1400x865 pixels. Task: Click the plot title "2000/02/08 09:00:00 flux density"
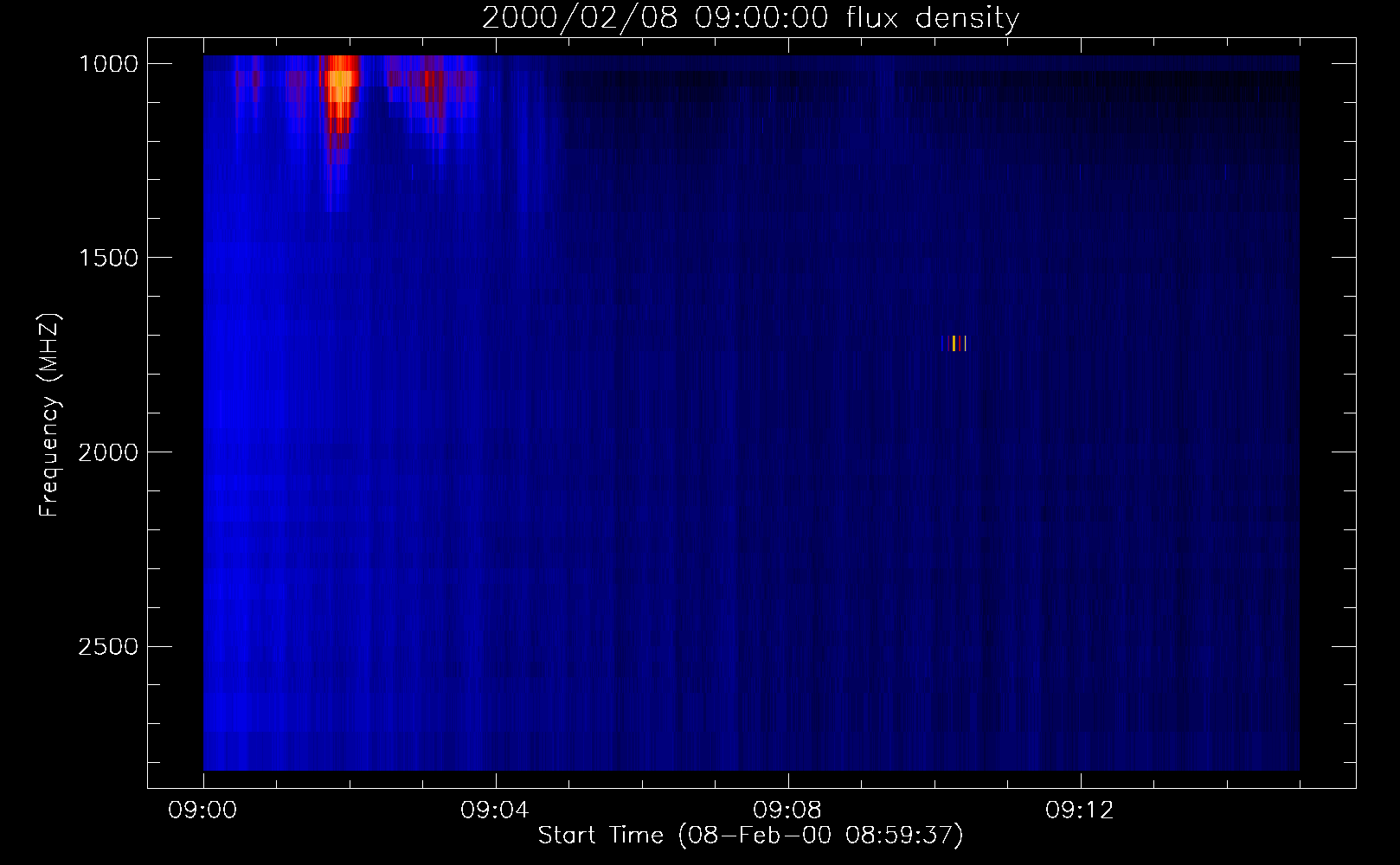pyautogui.click(x=750, y=18)
